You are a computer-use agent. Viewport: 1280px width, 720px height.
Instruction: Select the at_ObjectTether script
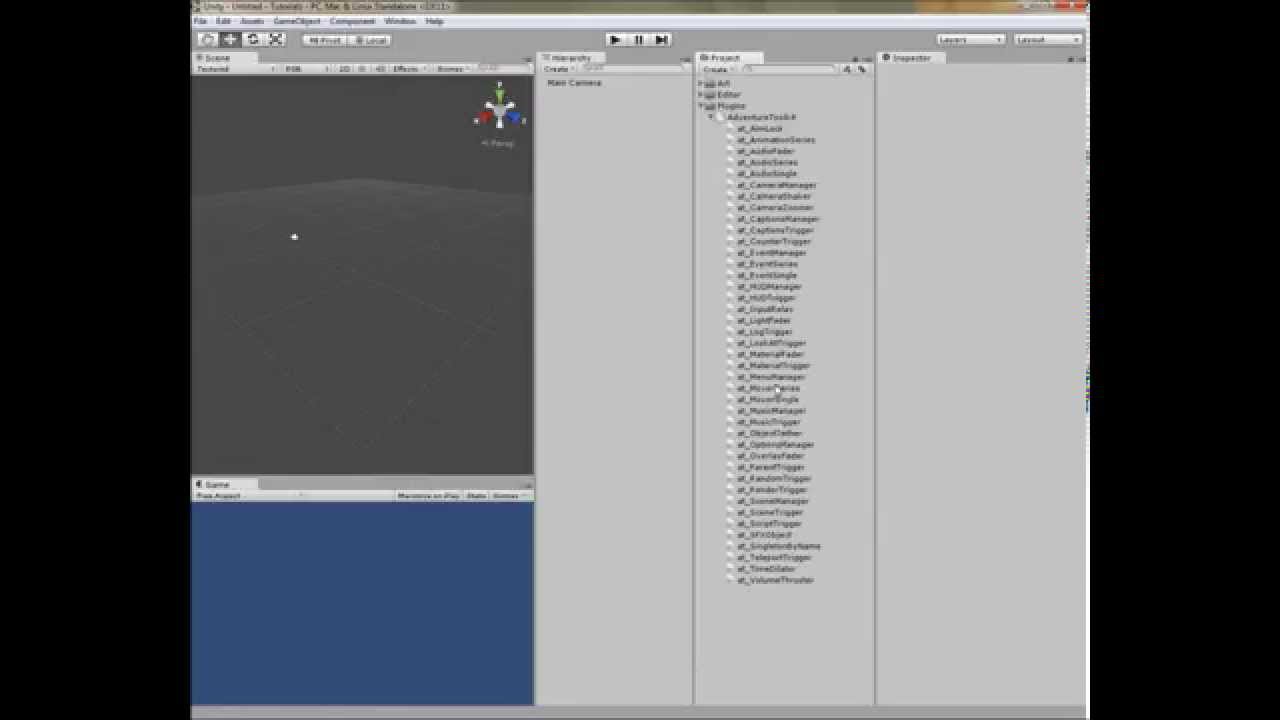click(770, 433)
